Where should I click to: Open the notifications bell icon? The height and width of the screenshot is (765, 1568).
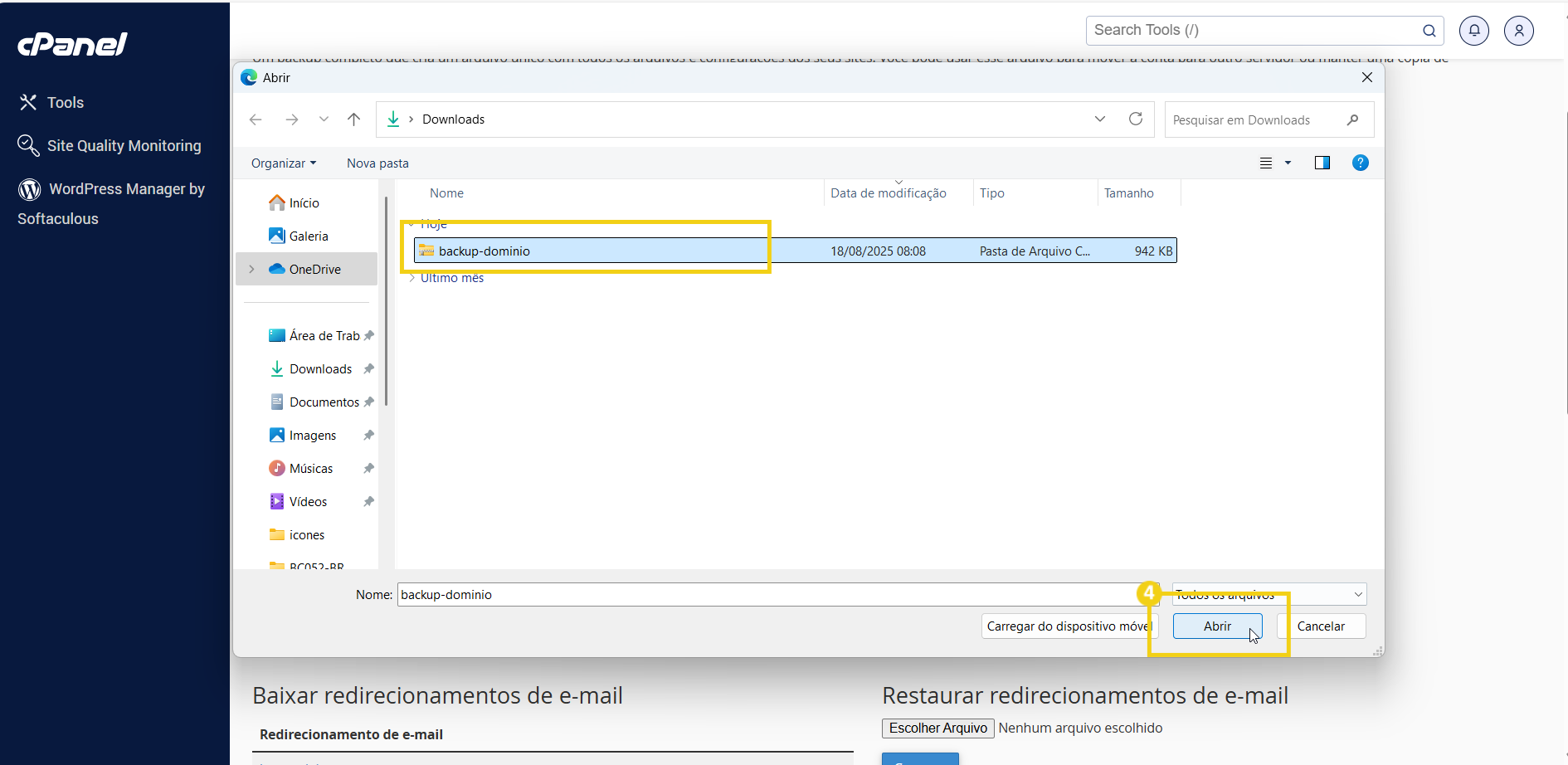(x=1474, y=31)
